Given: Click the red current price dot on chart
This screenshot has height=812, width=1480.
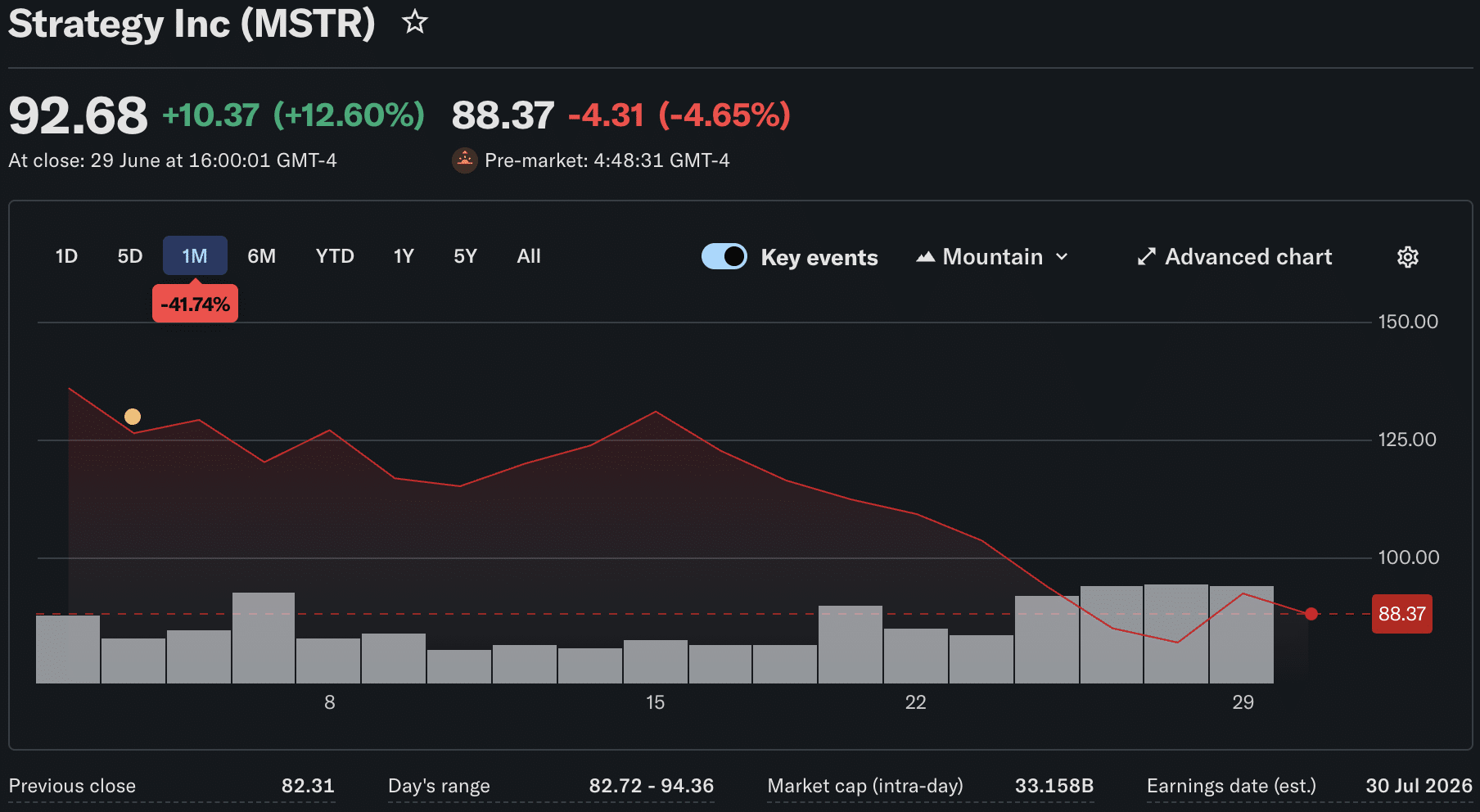Looking at the screenshot, I should tap(1311, 614).
